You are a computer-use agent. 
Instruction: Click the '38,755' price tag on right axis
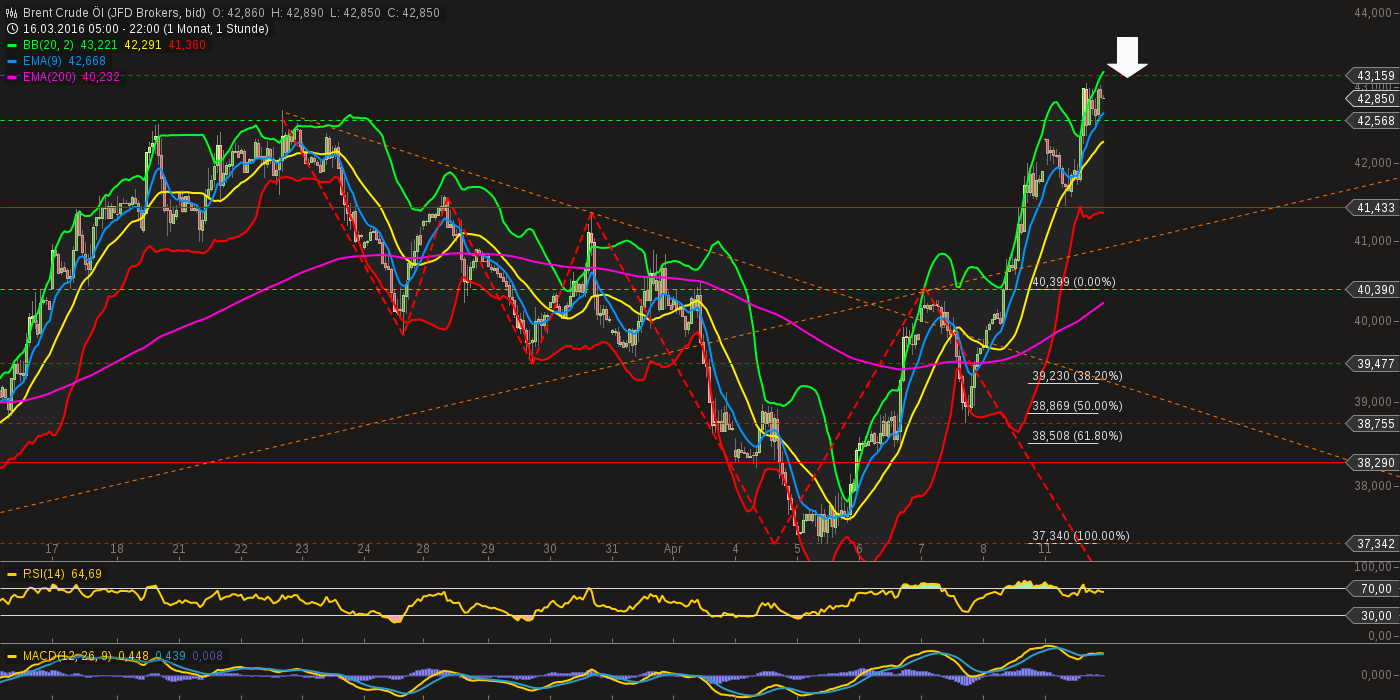(x=1375, y=424)
